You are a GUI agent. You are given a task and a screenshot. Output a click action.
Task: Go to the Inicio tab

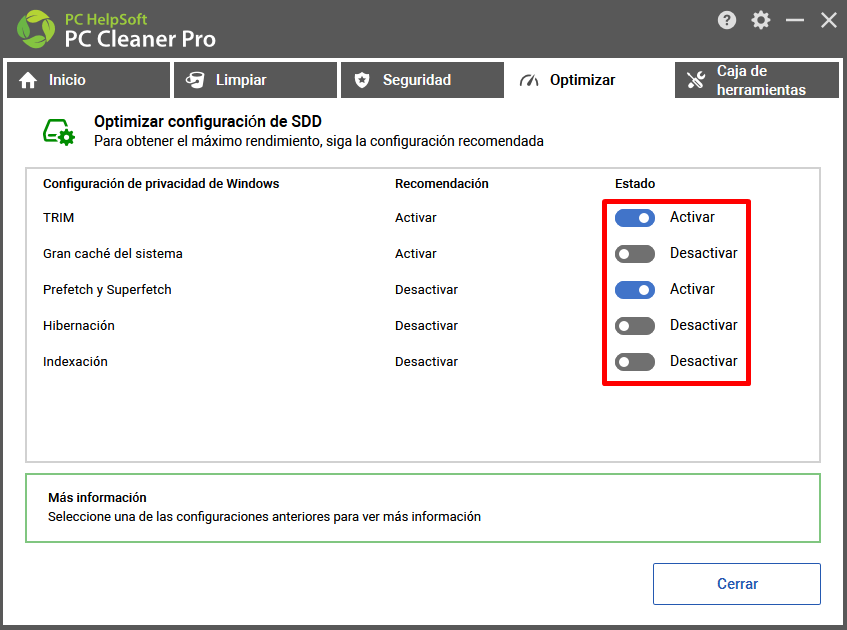point(89,80)
